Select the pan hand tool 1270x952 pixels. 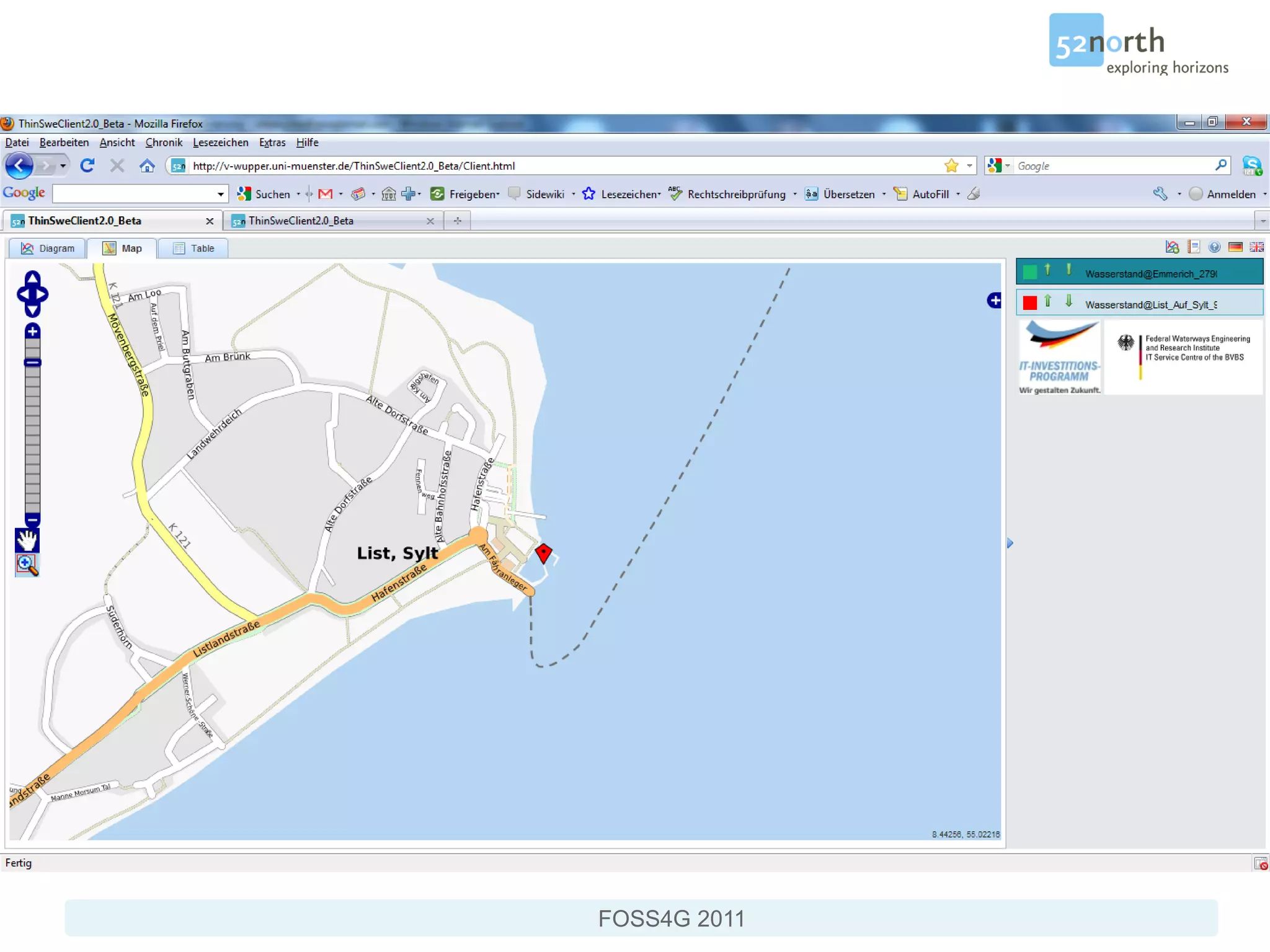pyautogui.click(x=27, y=540)
